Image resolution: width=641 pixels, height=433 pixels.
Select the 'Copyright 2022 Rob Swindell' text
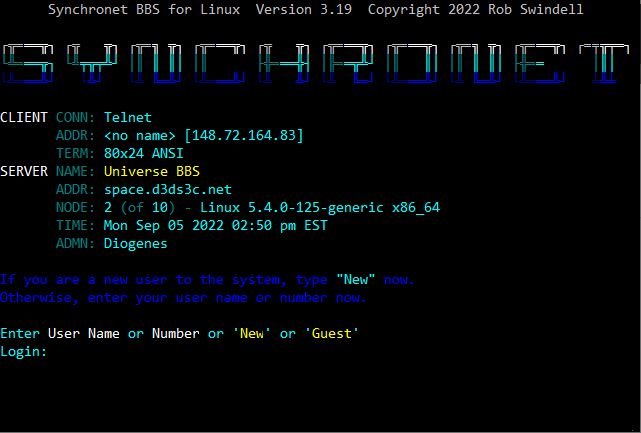point(475,9)
